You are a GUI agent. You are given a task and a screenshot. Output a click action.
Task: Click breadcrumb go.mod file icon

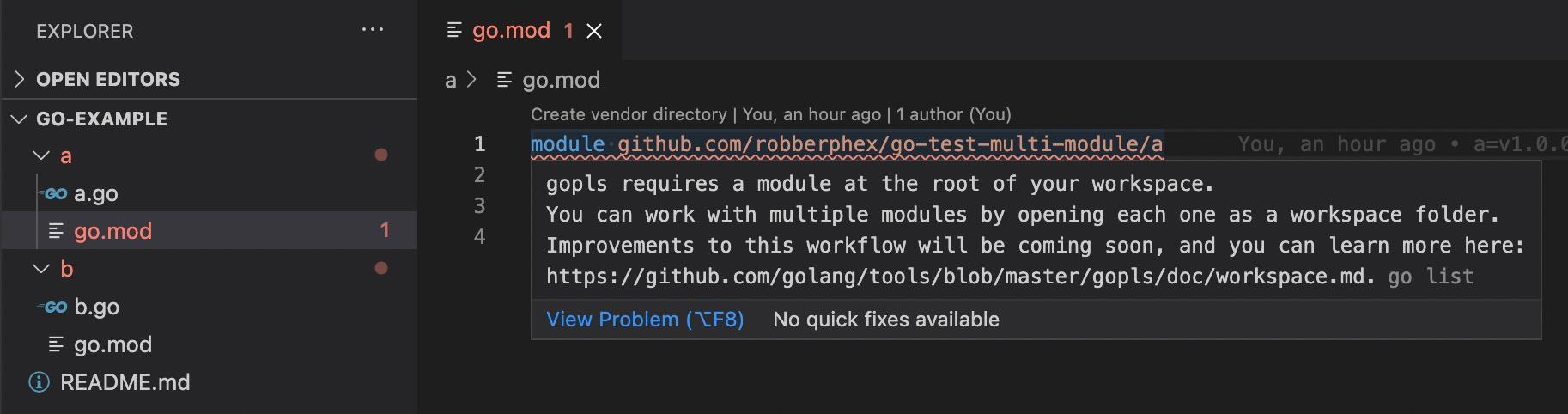tap(505, 80)
